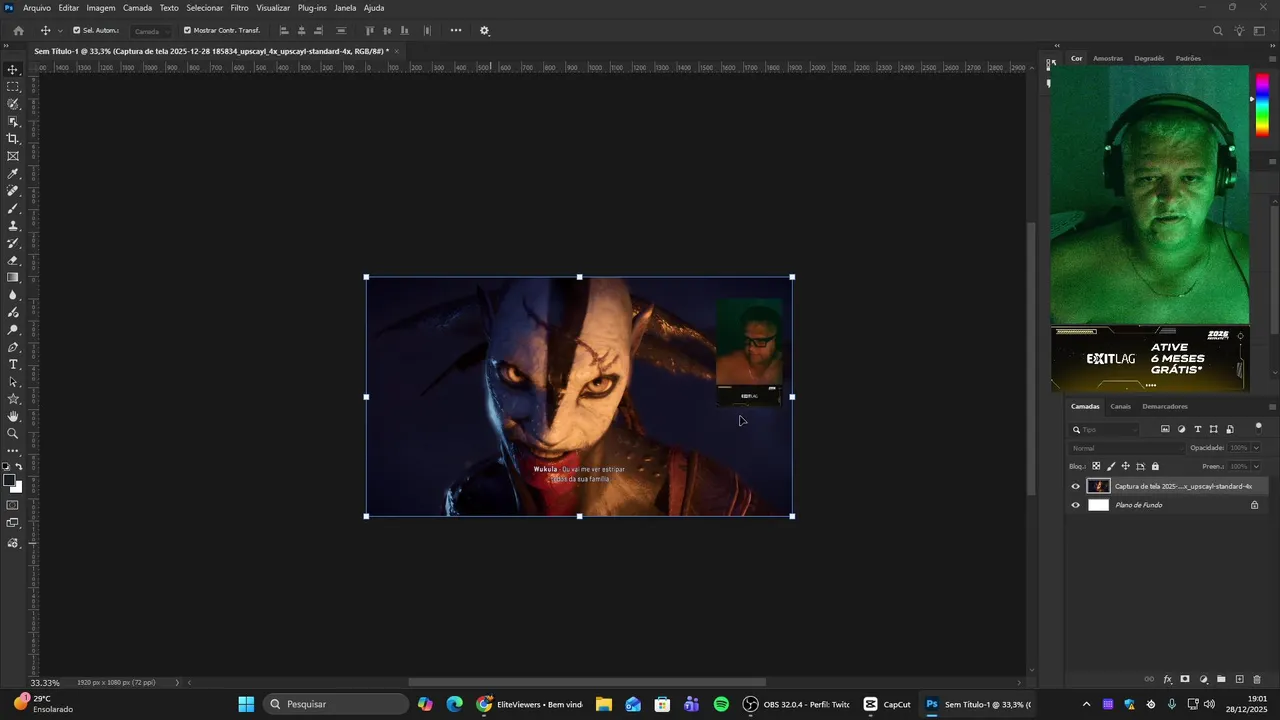Viewport: 1280px width, 720px height.
Task: Select the Zoom tool
Action: 13,433
